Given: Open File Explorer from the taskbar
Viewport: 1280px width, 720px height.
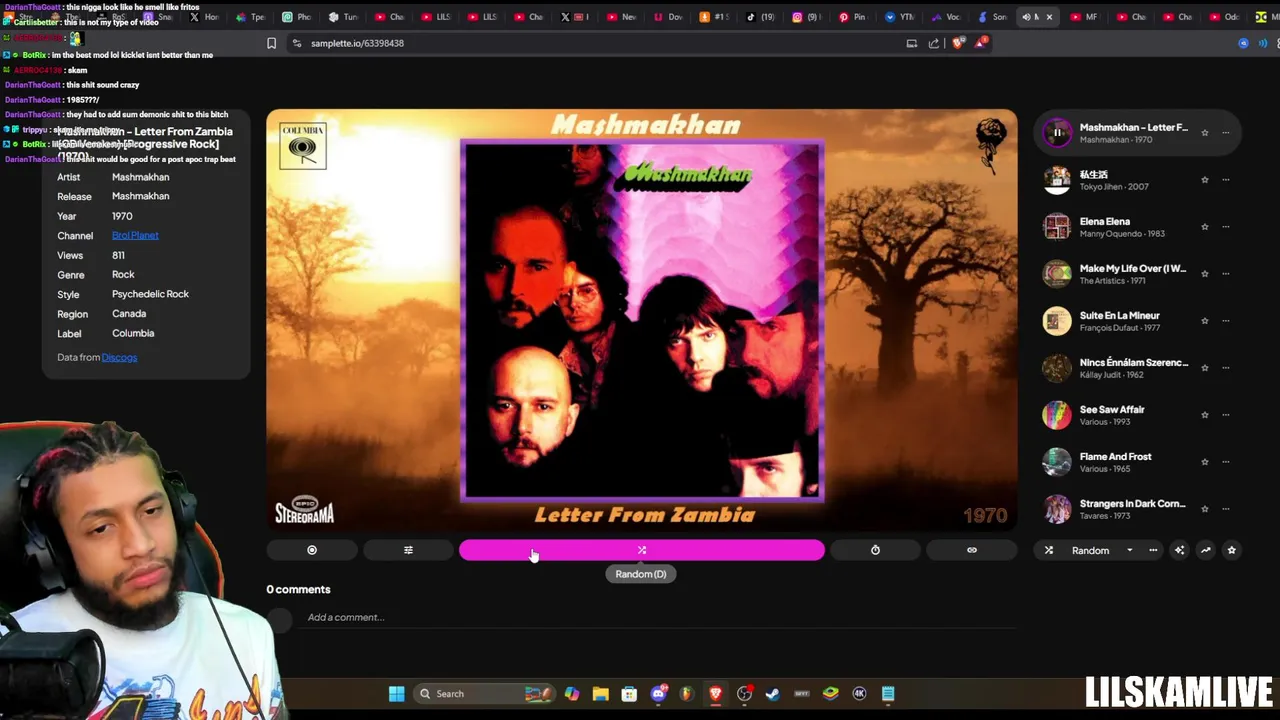Looking at the screenshot, I should coord(600,693).
